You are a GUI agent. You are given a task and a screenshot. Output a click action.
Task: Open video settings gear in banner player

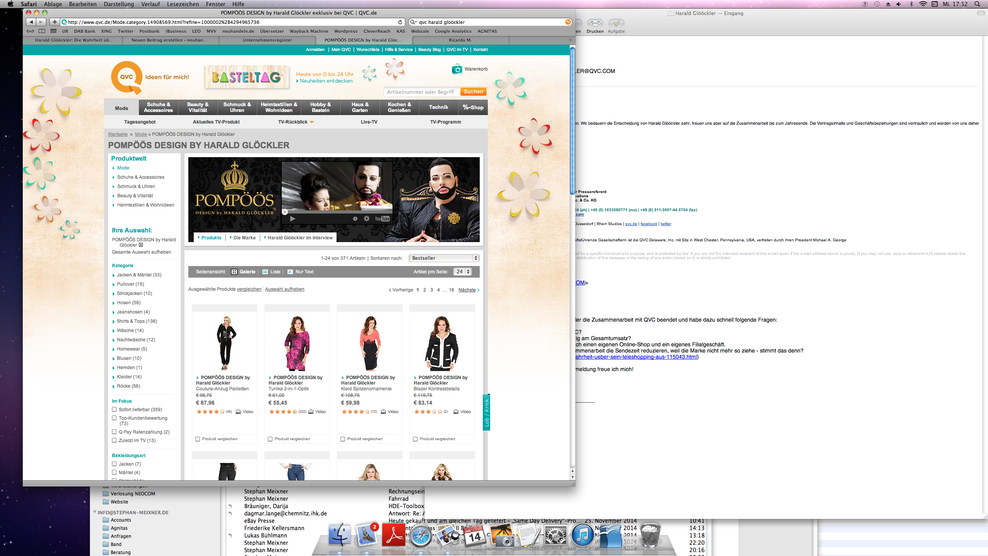coord(367,219)
